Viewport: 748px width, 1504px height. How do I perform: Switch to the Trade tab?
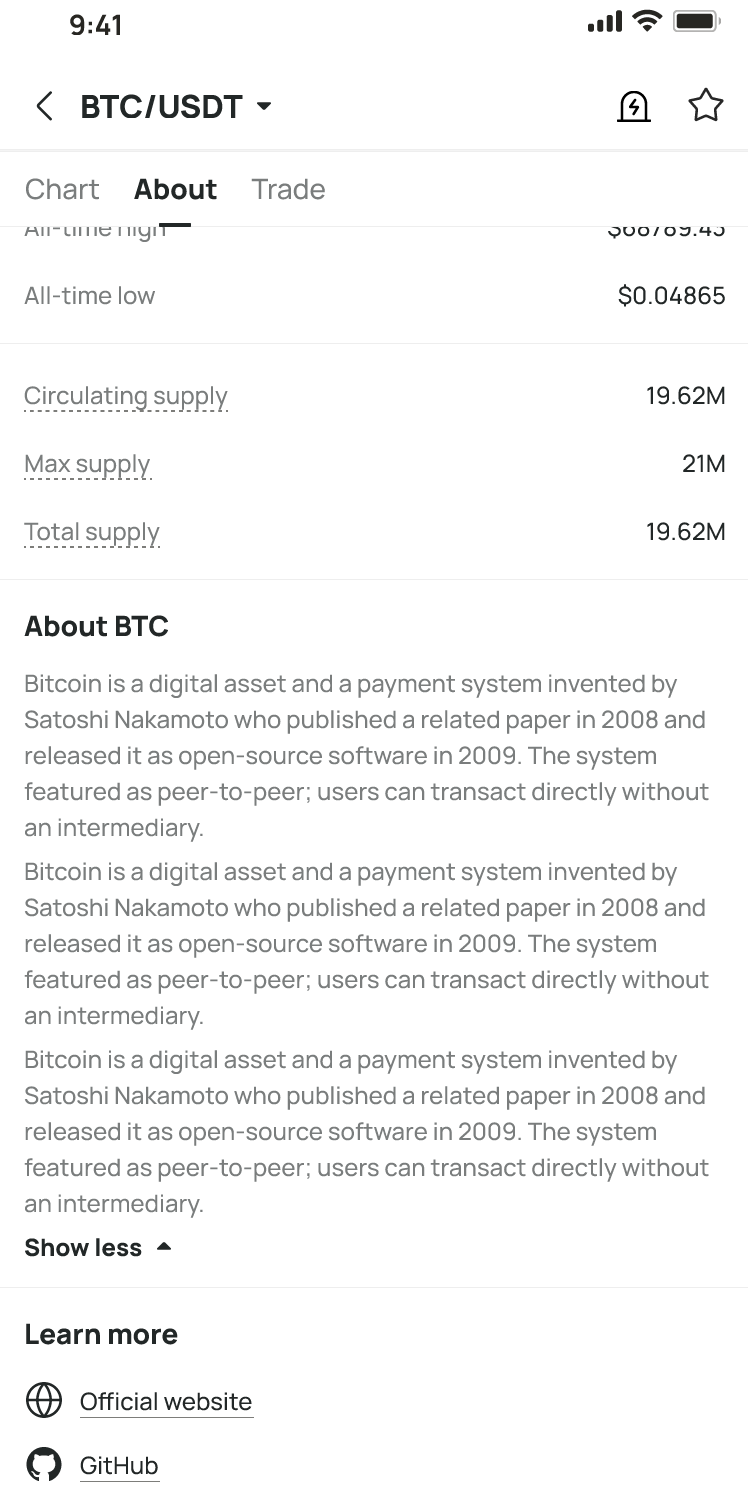(x=288, y=189)
